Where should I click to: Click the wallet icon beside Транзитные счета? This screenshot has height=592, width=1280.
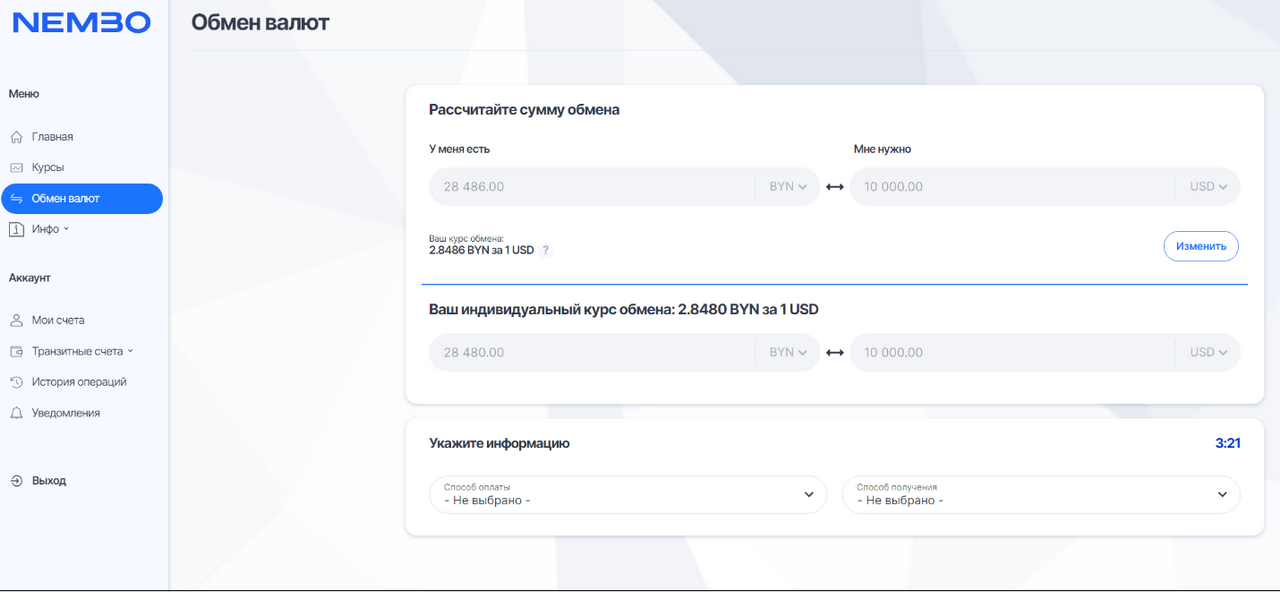tap(16, 352)
